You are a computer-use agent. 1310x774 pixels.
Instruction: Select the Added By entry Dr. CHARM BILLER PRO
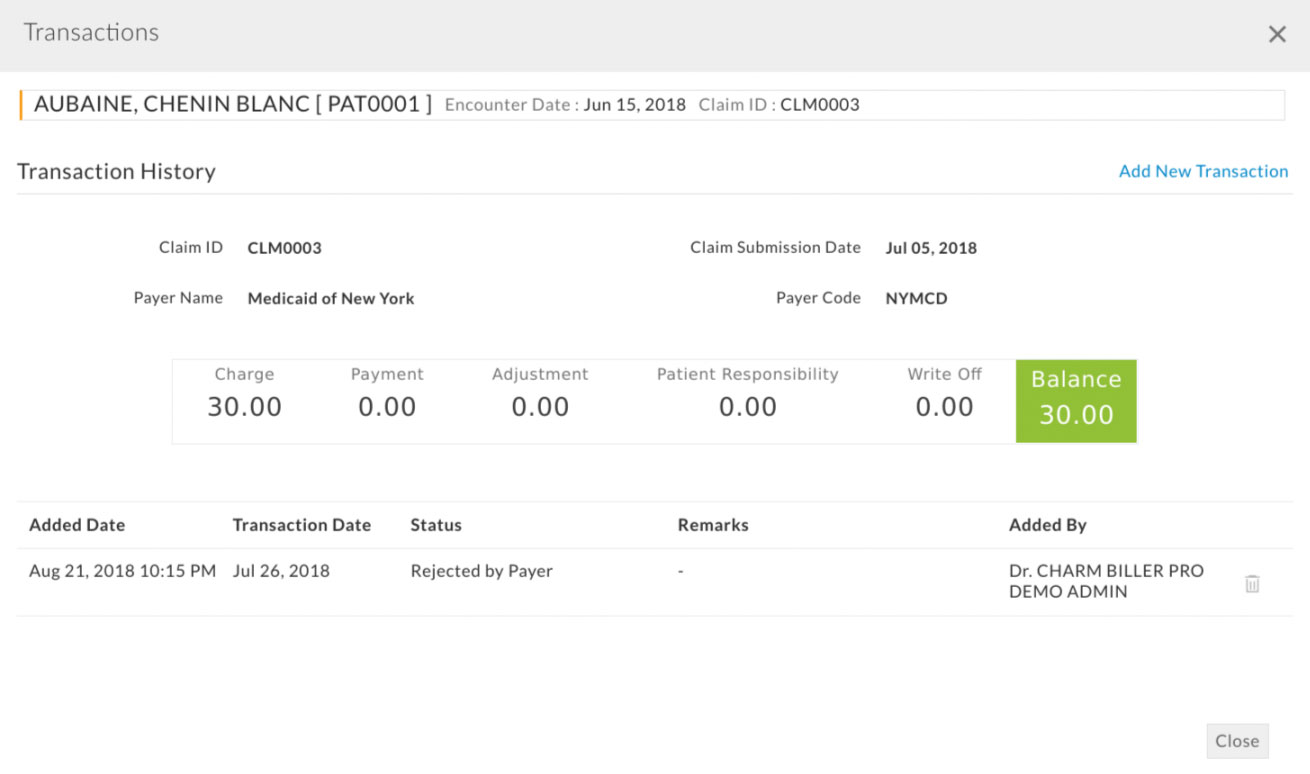pos(1106,571)
